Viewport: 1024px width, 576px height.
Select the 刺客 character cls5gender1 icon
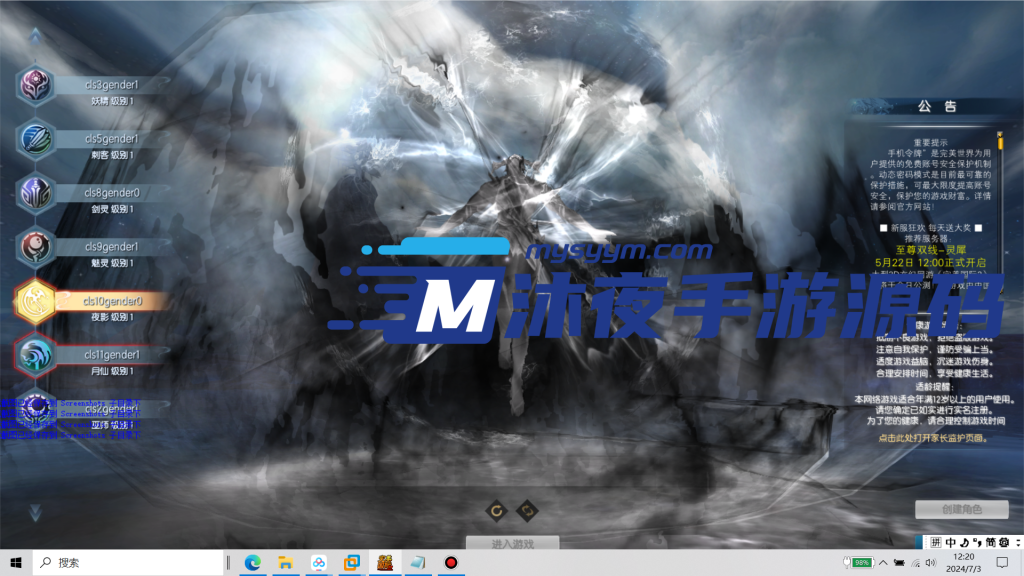coord(36,138)
